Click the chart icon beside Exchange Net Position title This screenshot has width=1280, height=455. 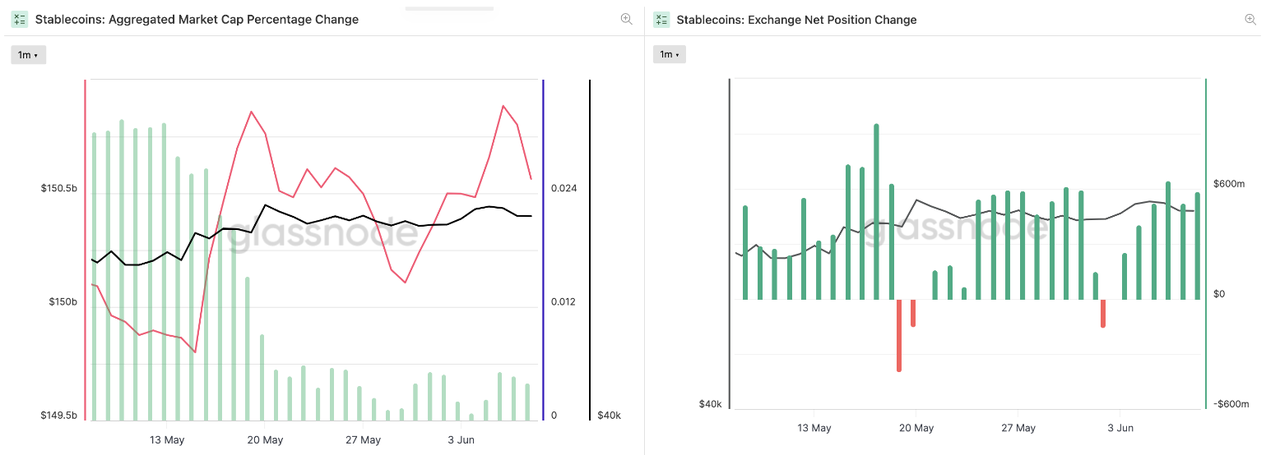[x=661, y=19]
